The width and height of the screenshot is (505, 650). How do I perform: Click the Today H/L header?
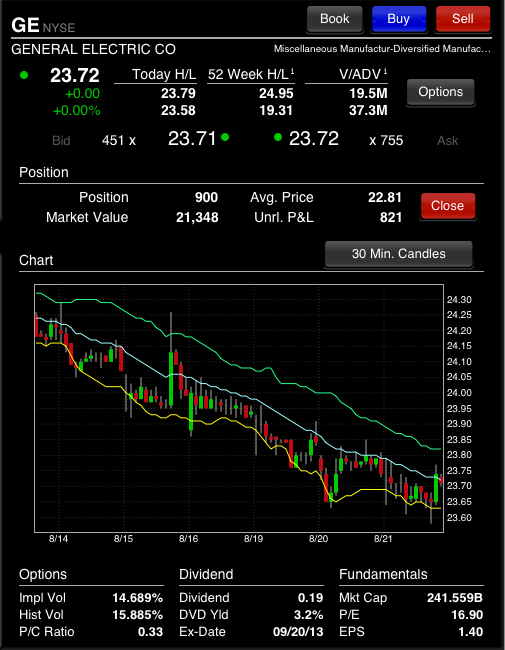pos(164,74)
